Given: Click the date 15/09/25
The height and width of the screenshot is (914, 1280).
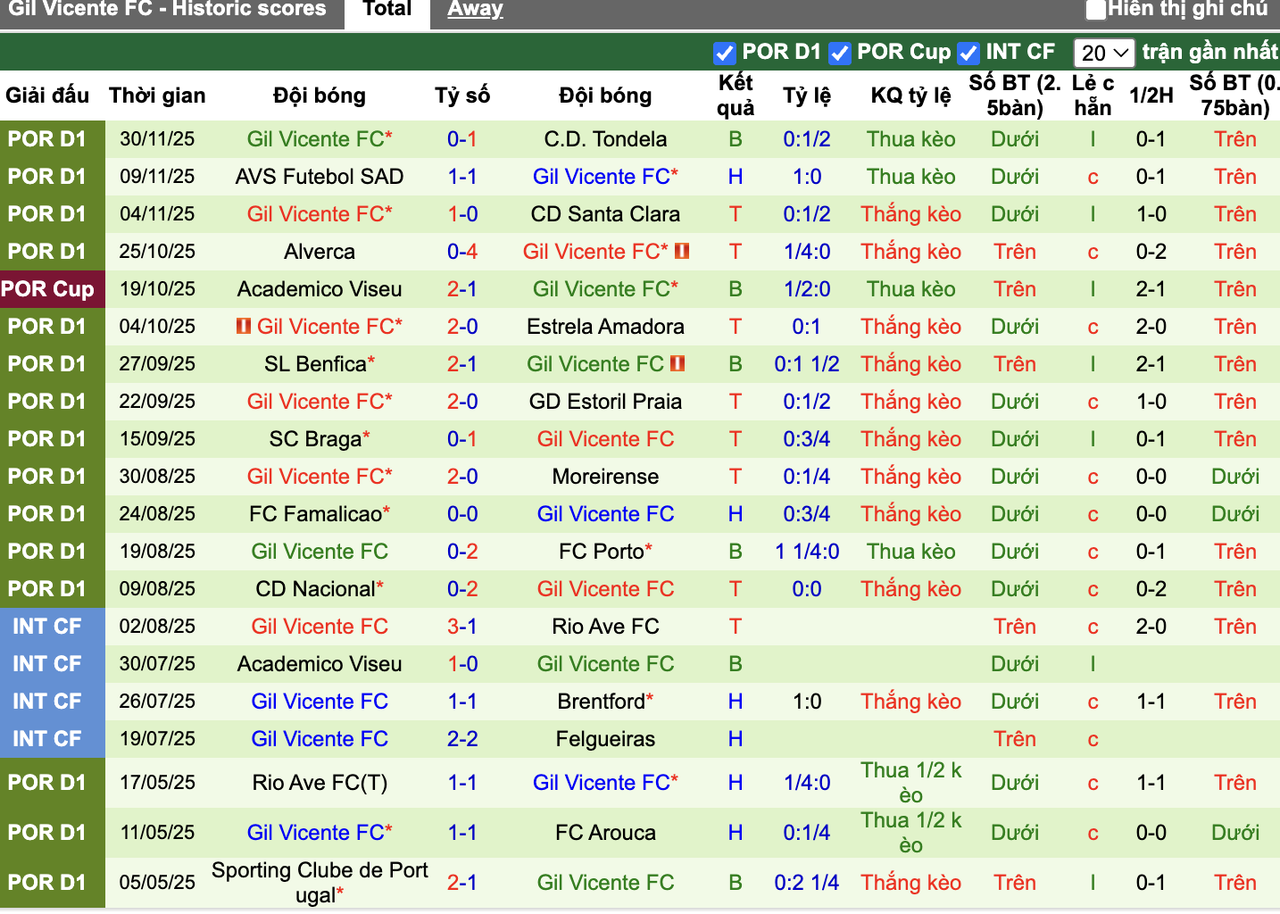Looking at the screenshot, I should [157, 439].
